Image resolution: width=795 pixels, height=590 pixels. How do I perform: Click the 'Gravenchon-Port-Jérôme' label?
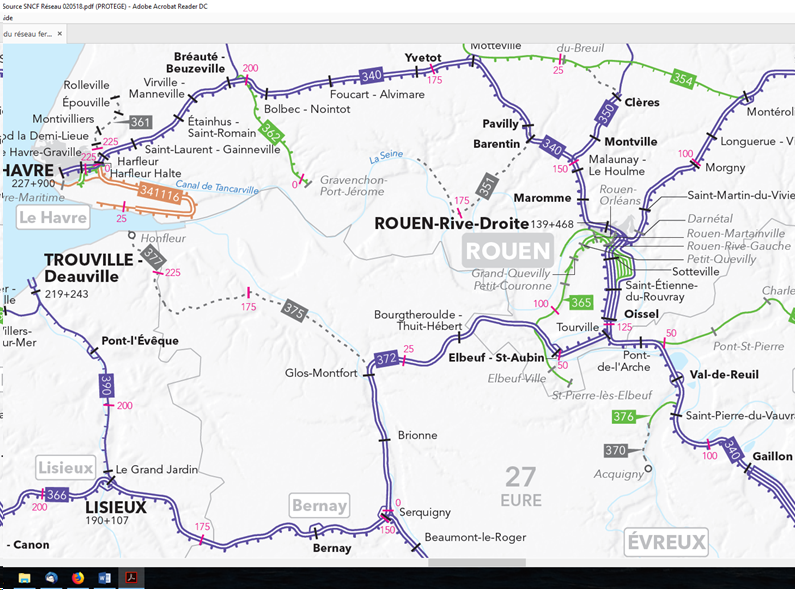point(353,186)
